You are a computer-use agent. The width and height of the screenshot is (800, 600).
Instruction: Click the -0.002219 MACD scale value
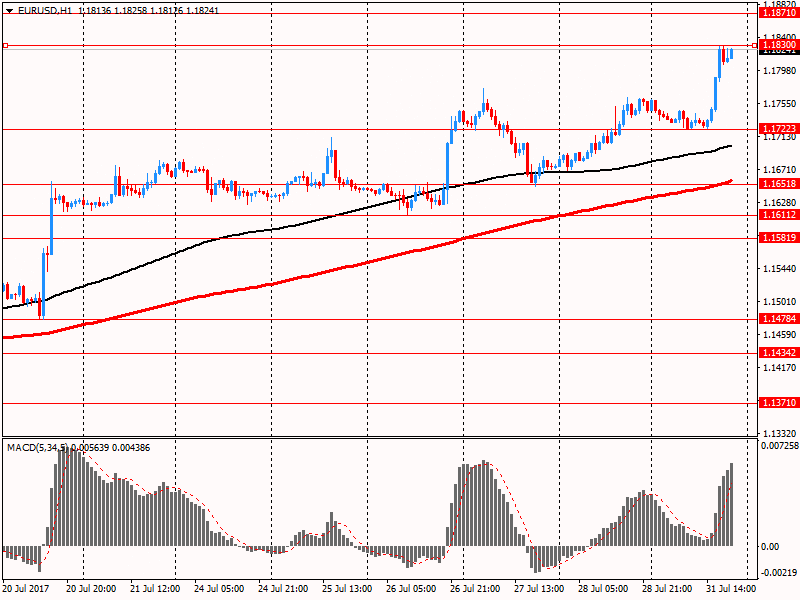coord(779,572)
